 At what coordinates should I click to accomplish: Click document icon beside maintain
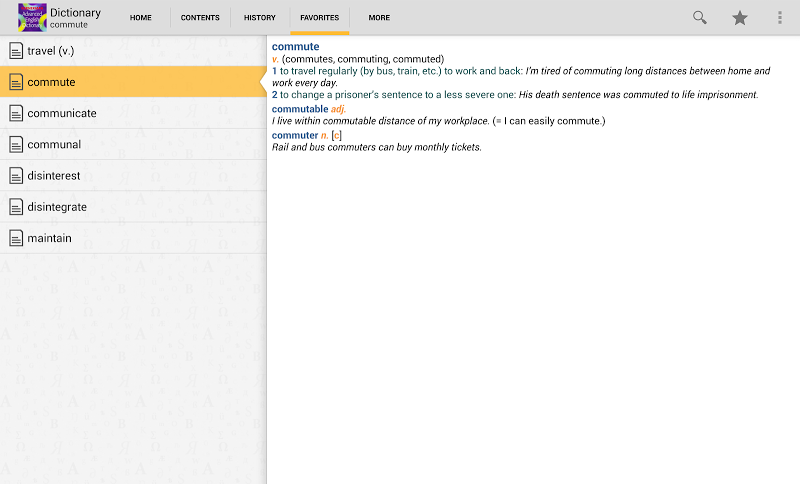click(x=16, y=238)
